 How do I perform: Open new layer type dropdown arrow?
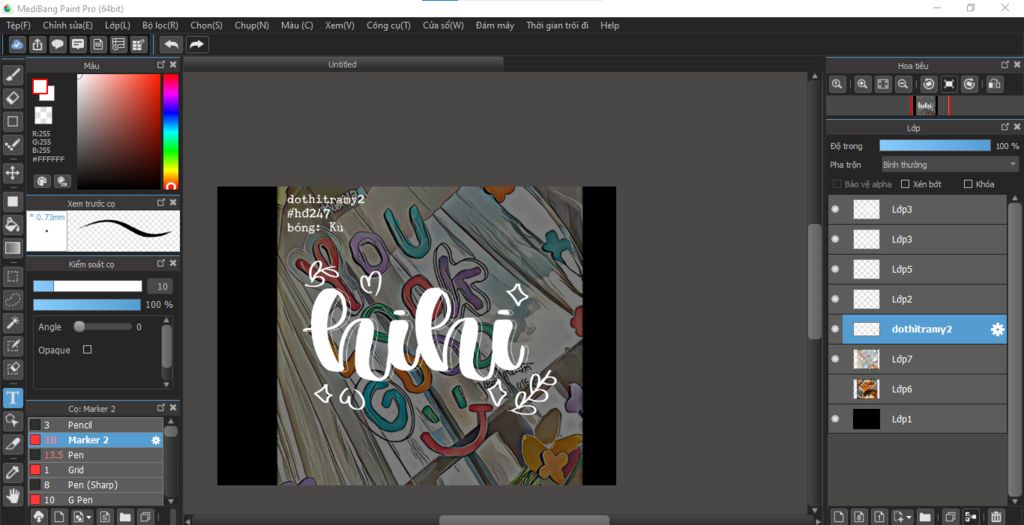(909, 518)
